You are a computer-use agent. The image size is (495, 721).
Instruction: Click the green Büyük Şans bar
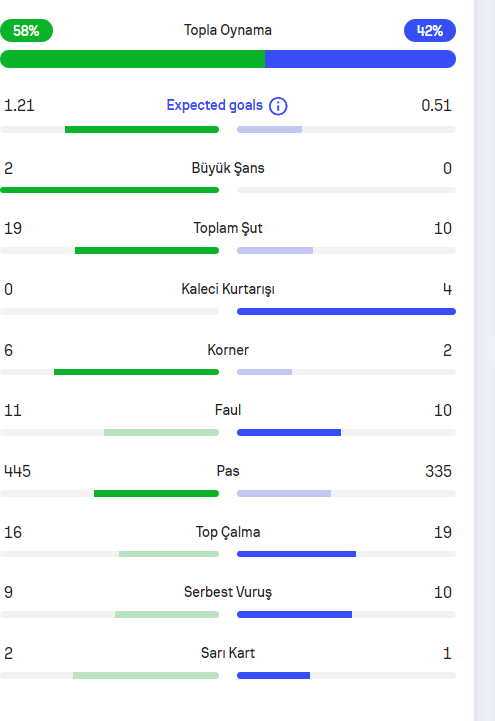(x=109, y=190)
